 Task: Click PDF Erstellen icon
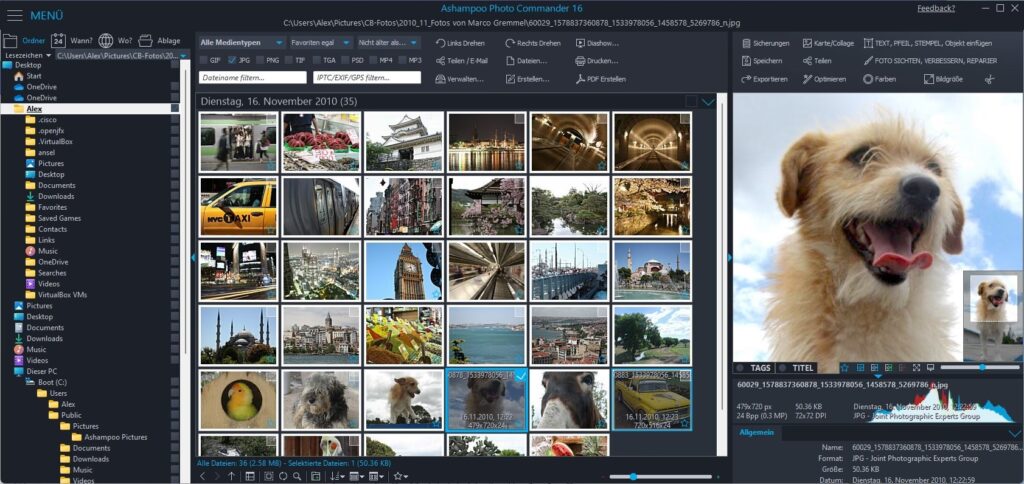tap(581, 79)
